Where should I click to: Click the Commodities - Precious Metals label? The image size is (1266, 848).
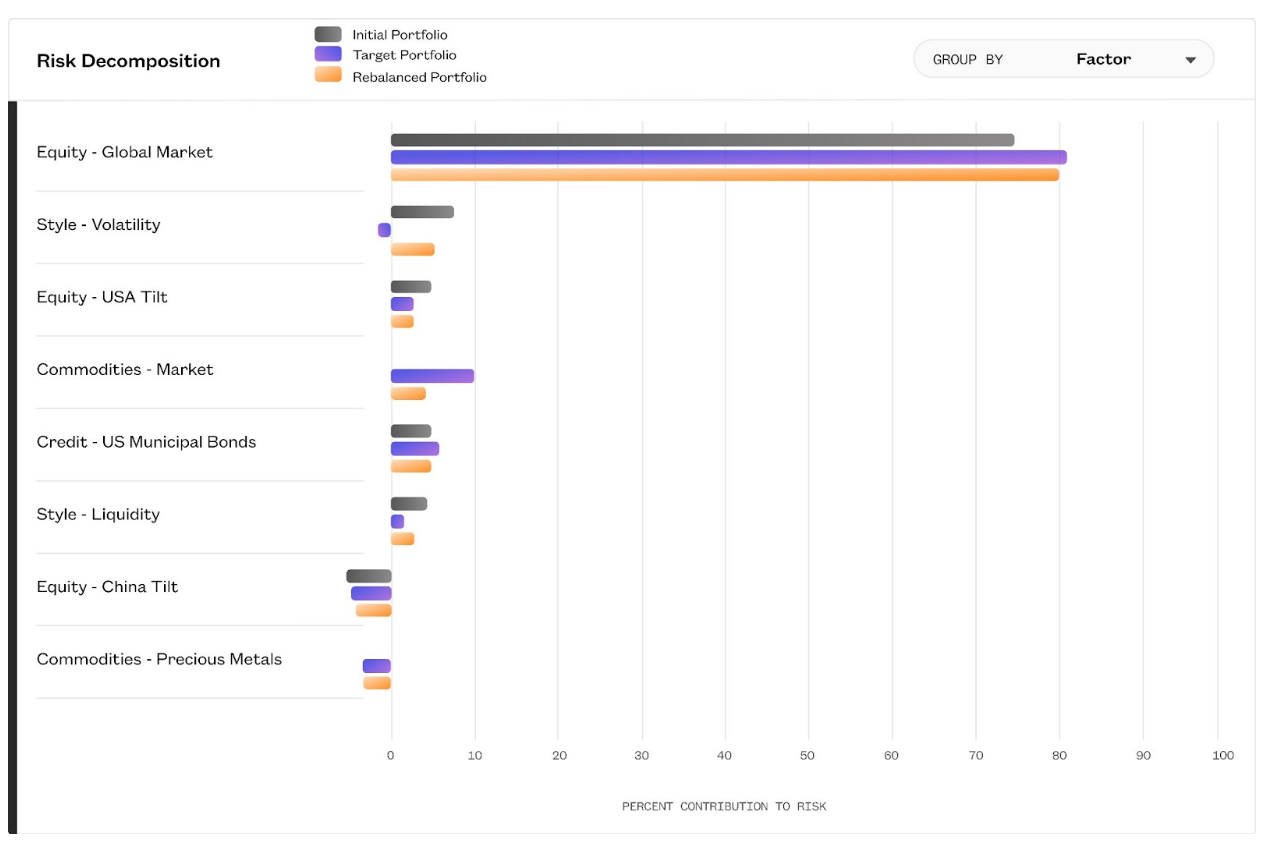[159, 659]
